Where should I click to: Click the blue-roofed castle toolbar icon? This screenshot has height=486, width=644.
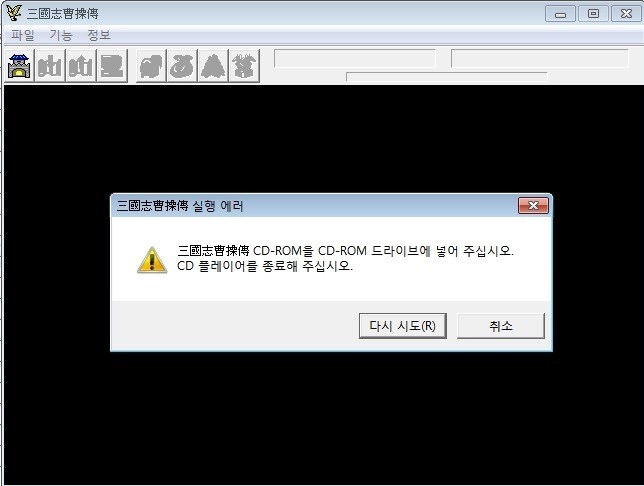(x=19, y=66)
